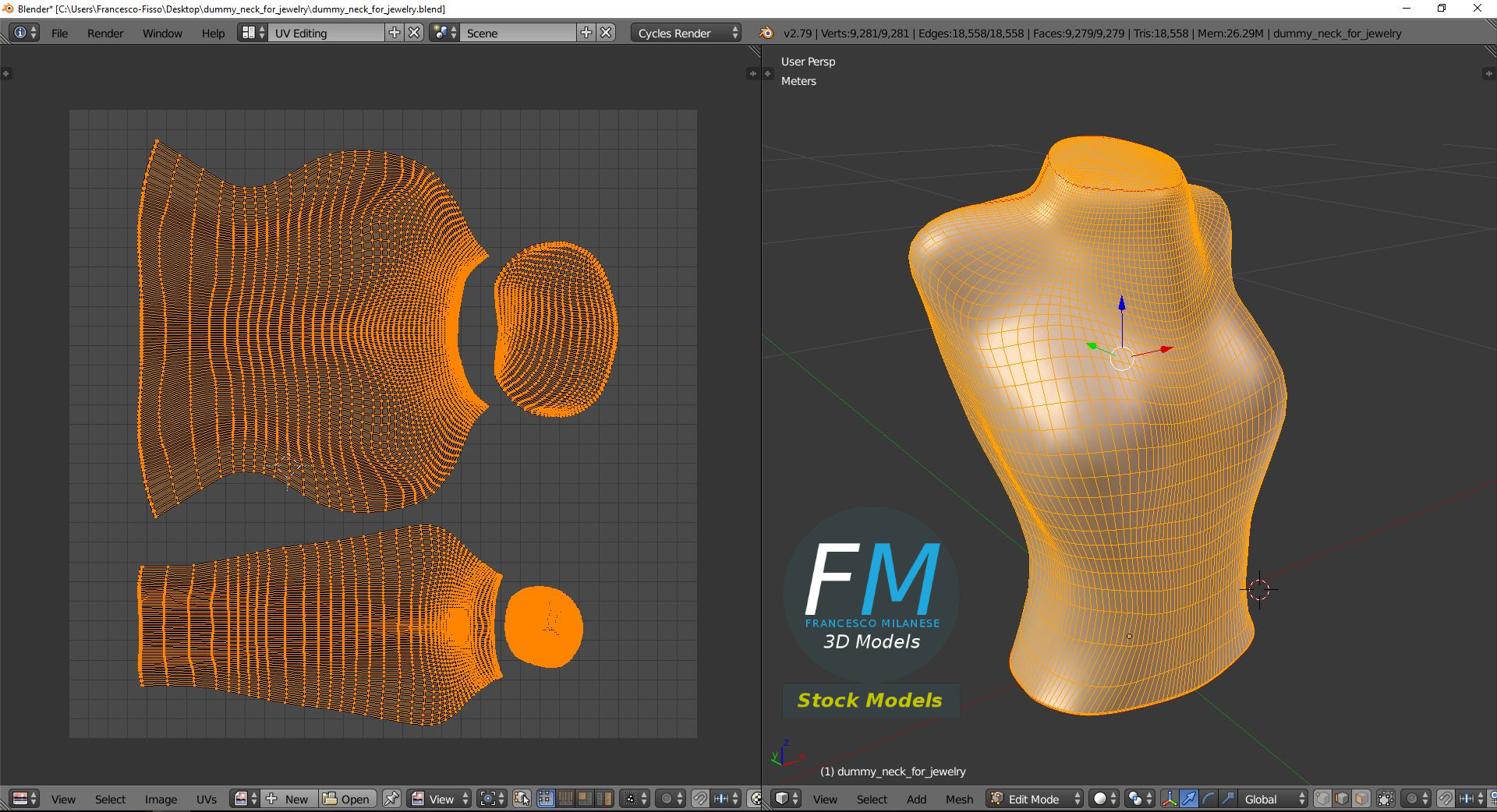Screen dimensions: 1497x812
Task: Toggle 3D manipulator widget
Action: [x=1170, y=799]
